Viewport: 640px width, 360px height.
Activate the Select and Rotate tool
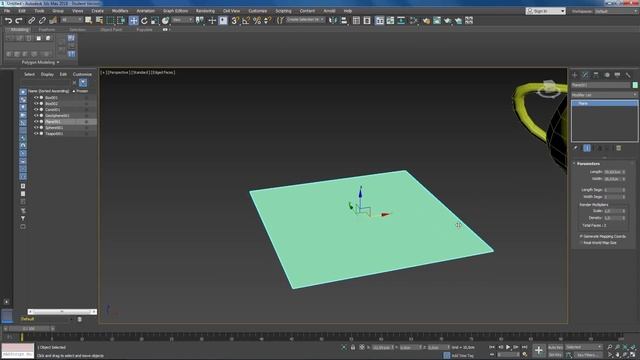(144, 20)
